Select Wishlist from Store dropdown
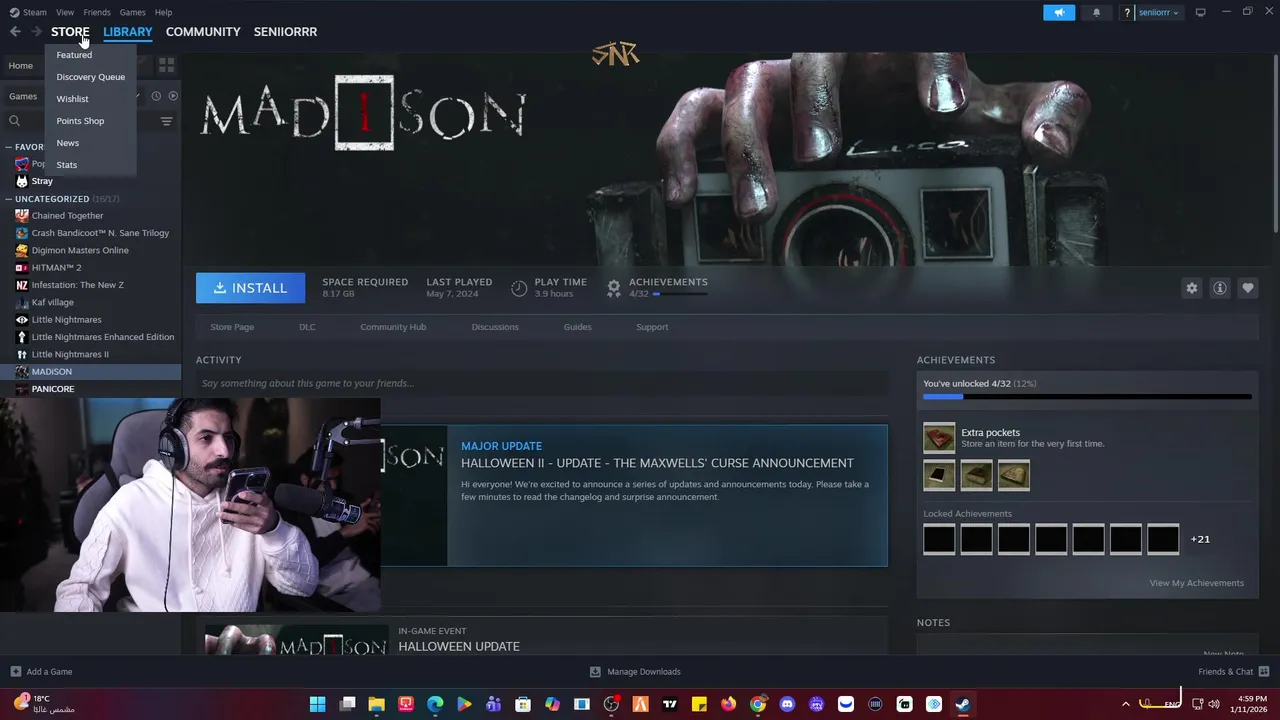The height and width of the screenshot is (720, 1280). coord(73,99)
